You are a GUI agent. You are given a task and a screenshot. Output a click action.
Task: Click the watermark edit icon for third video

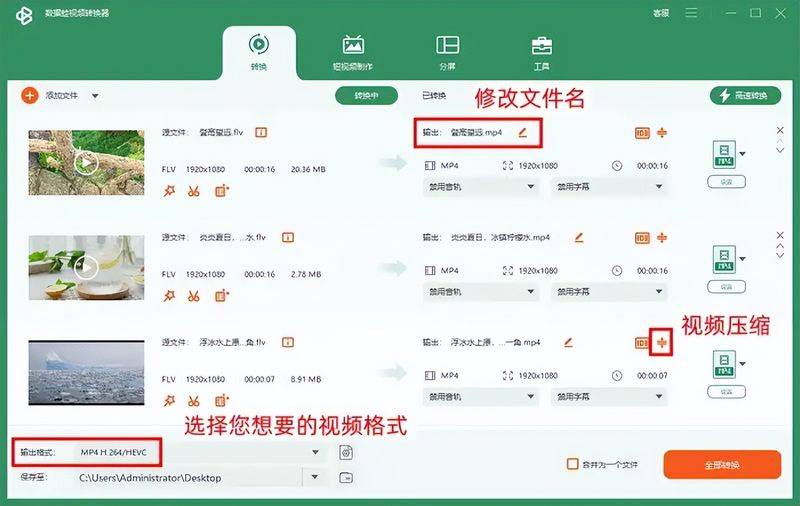[221, 401]
